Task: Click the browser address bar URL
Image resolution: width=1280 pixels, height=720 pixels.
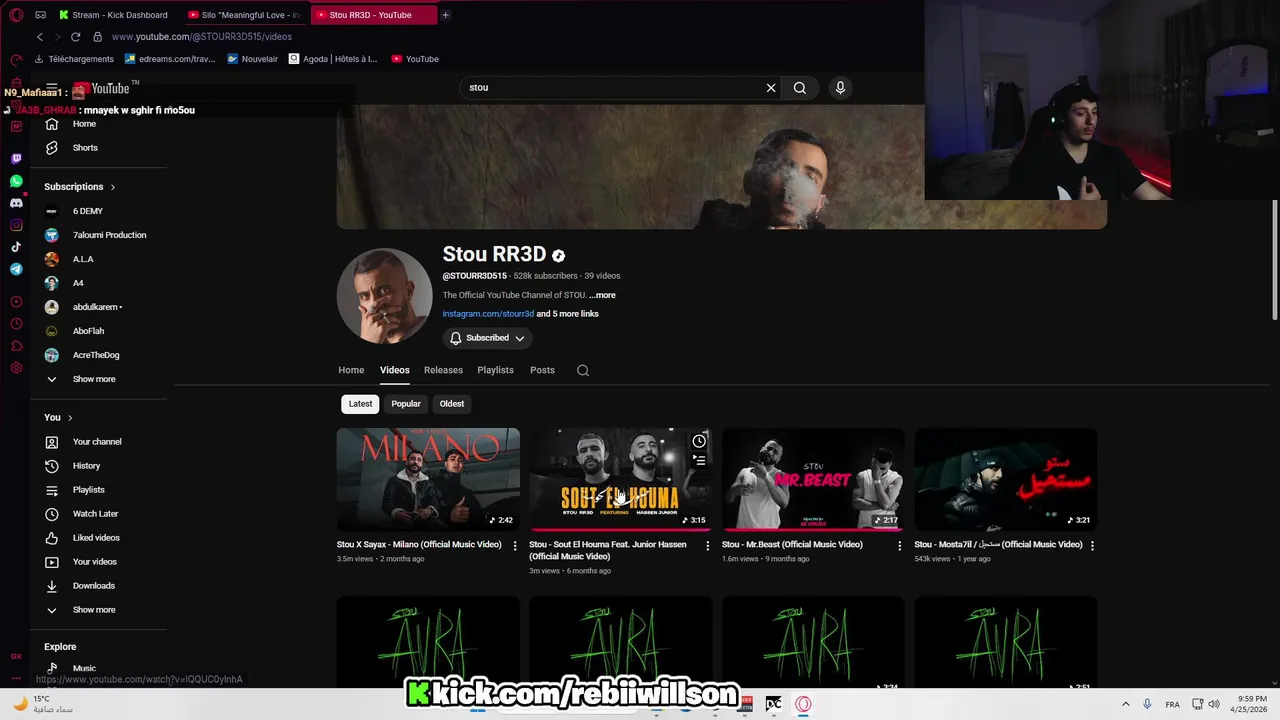Action: pos(202,37)
